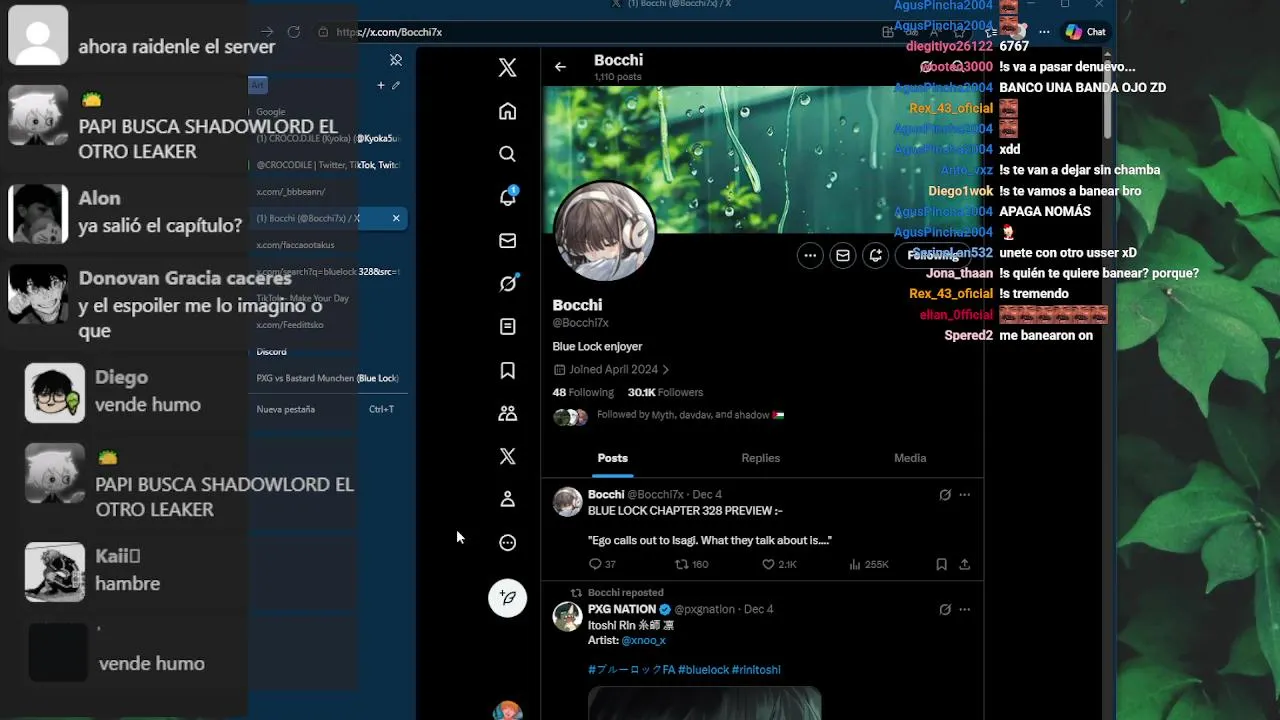
Task: Open PXG NATION avatar in reposted post
Action: tap(568, 616)
